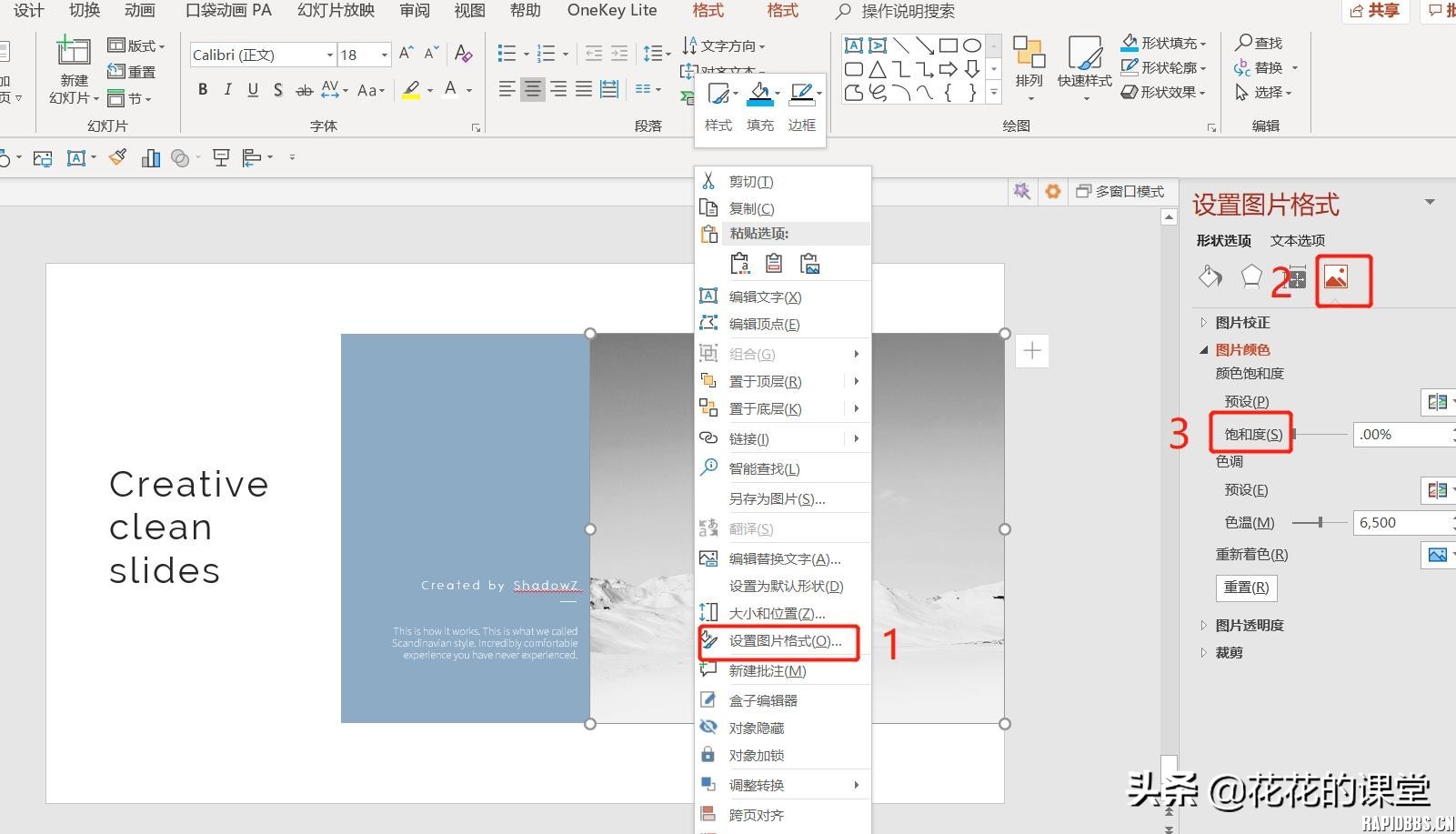Align text to the right
This screenshot has height=834, width=1456.
558,89
